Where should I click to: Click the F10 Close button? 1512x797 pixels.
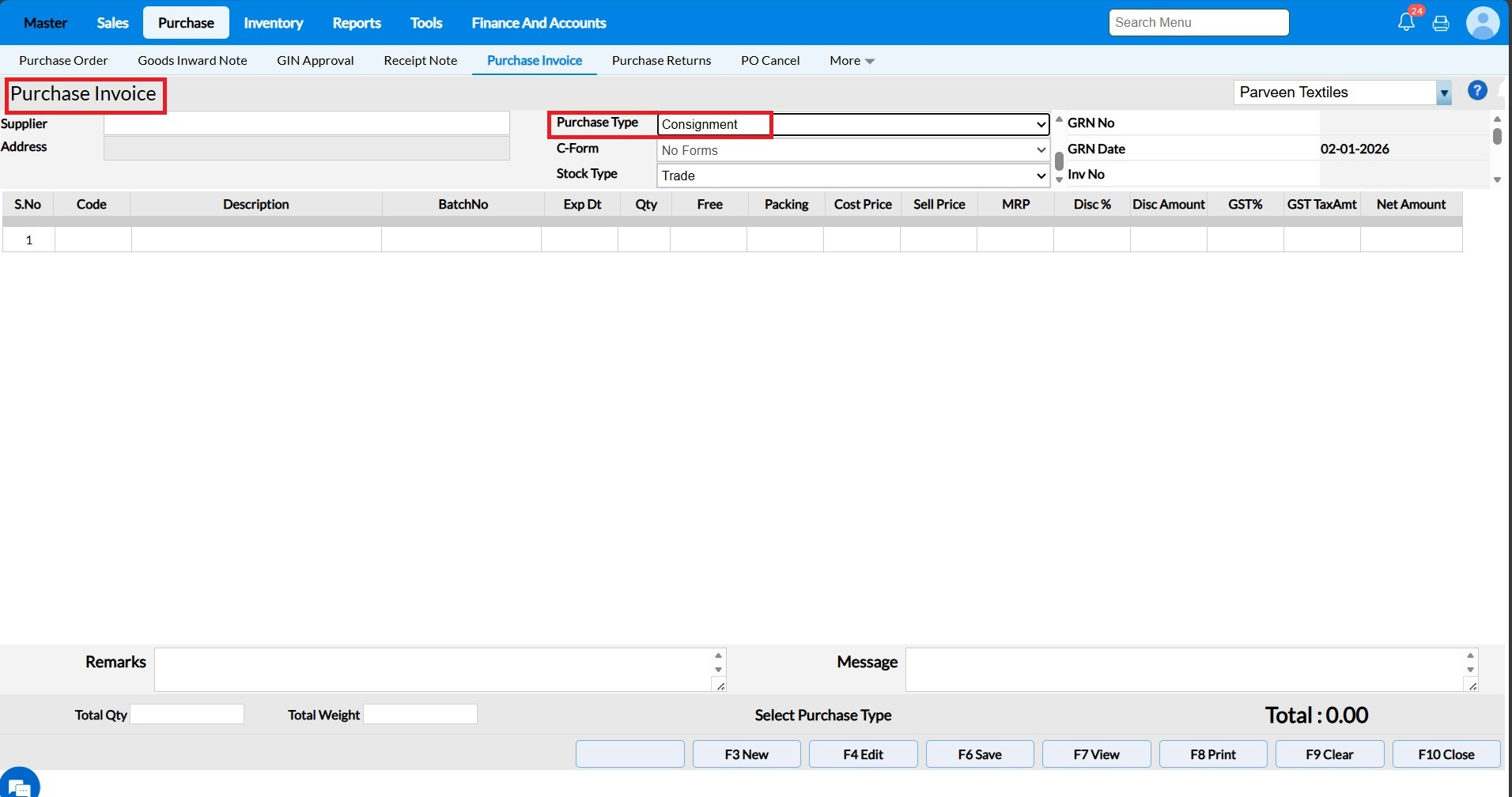click(1446, 754)
